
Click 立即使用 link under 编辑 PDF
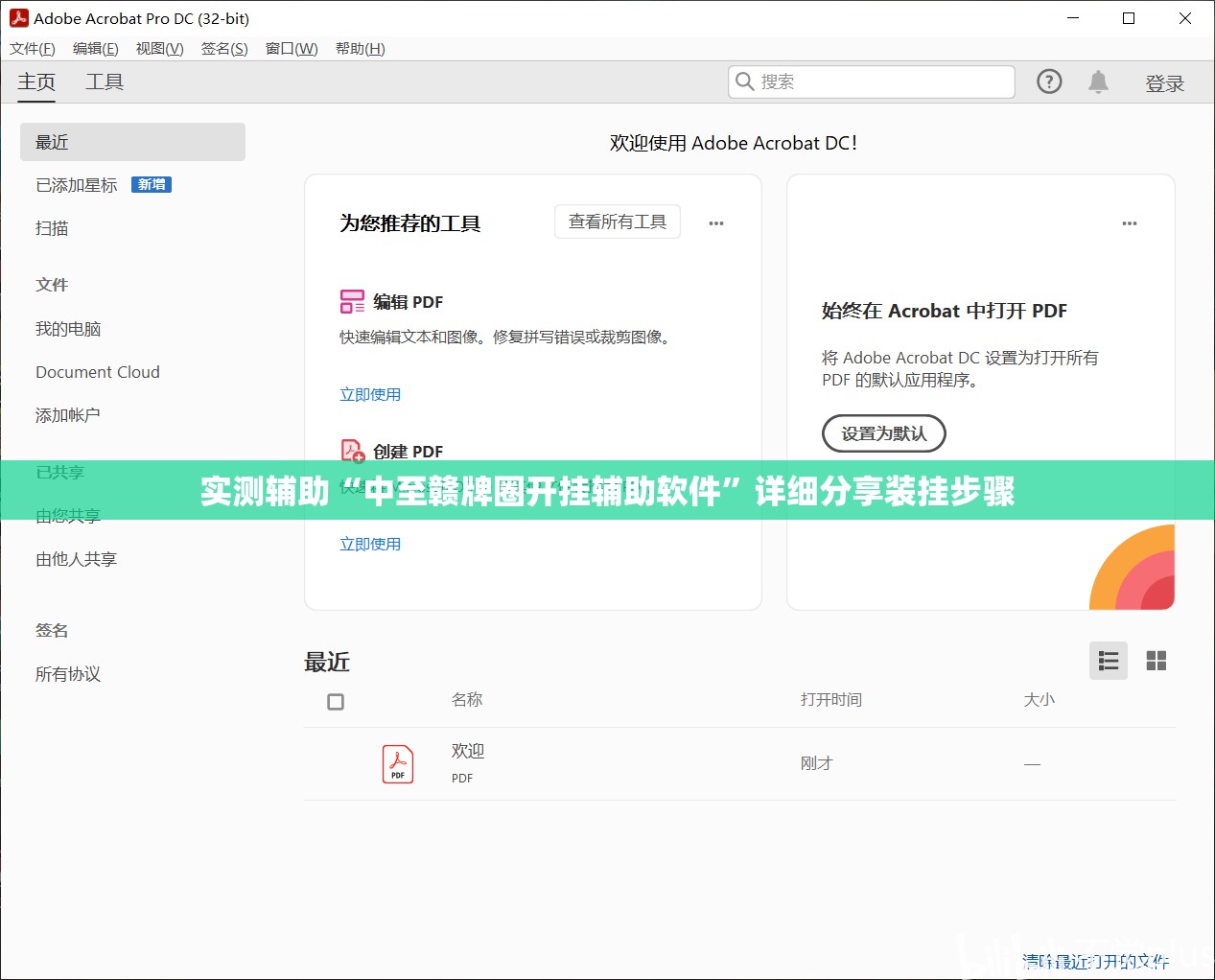[x=370, y=394]
